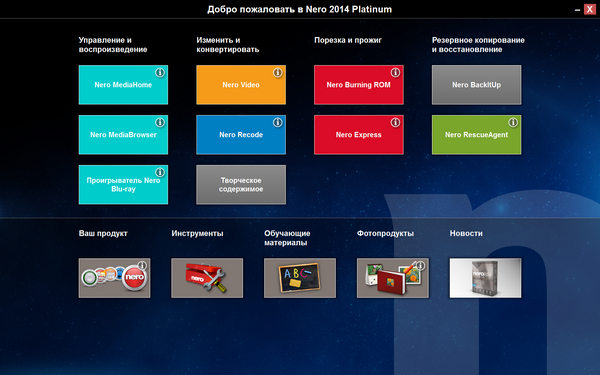
Task: Launch the Nero MediaHome tile
Action: point(123,85)
